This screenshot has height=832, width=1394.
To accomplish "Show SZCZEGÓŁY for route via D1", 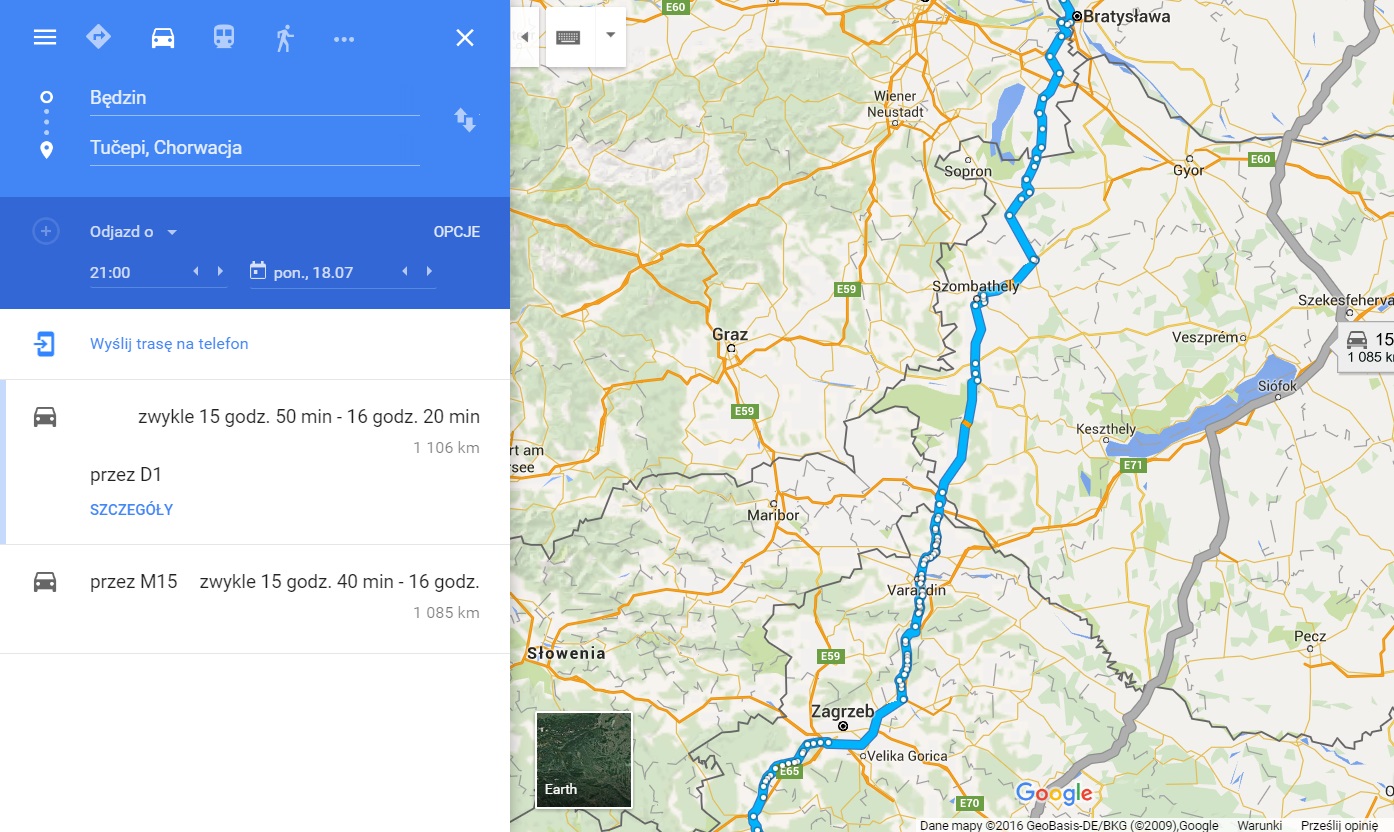I will [x=132, y=510].
